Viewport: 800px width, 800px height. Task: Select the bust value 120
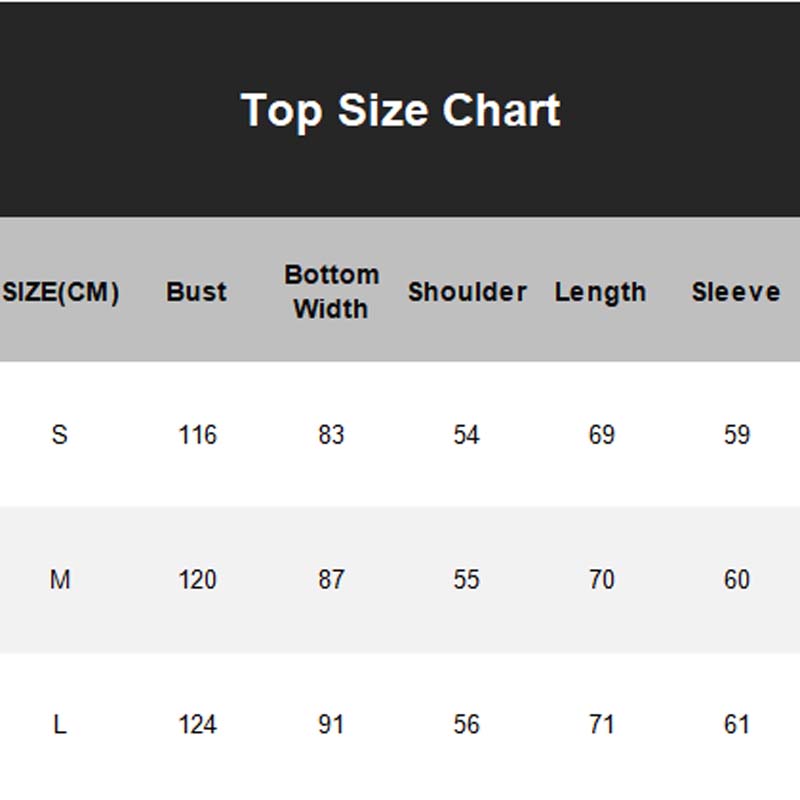click(x=197, y=580)
